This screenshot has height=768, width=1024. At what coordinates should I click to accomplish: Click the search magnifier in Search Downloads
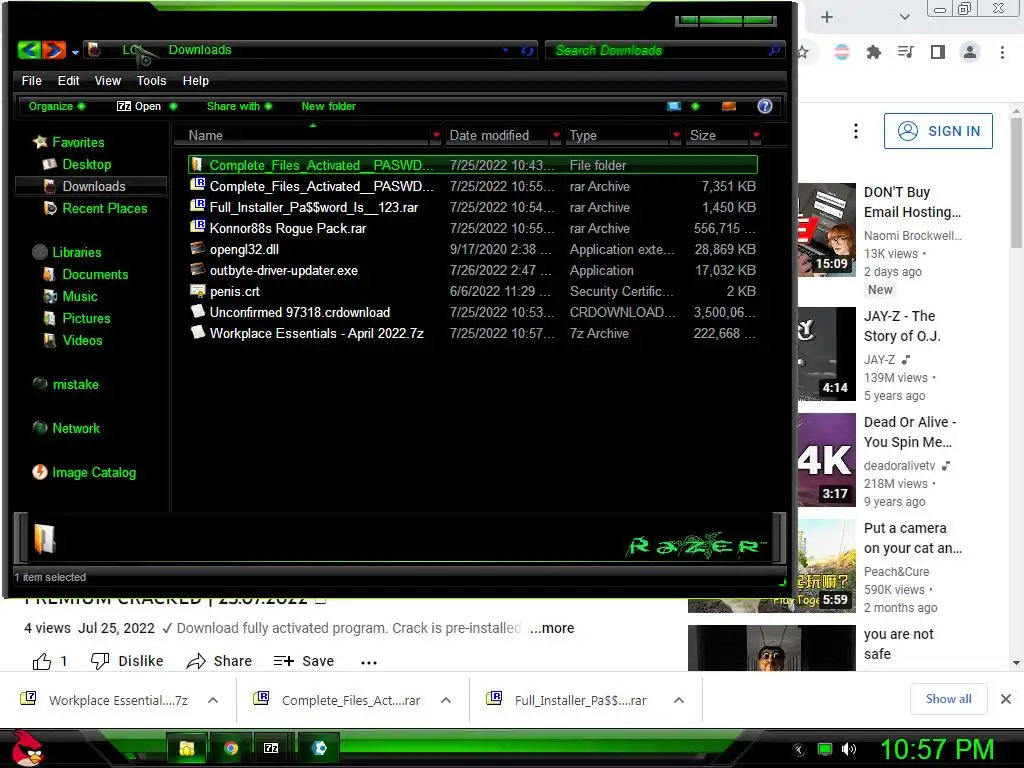774,50
